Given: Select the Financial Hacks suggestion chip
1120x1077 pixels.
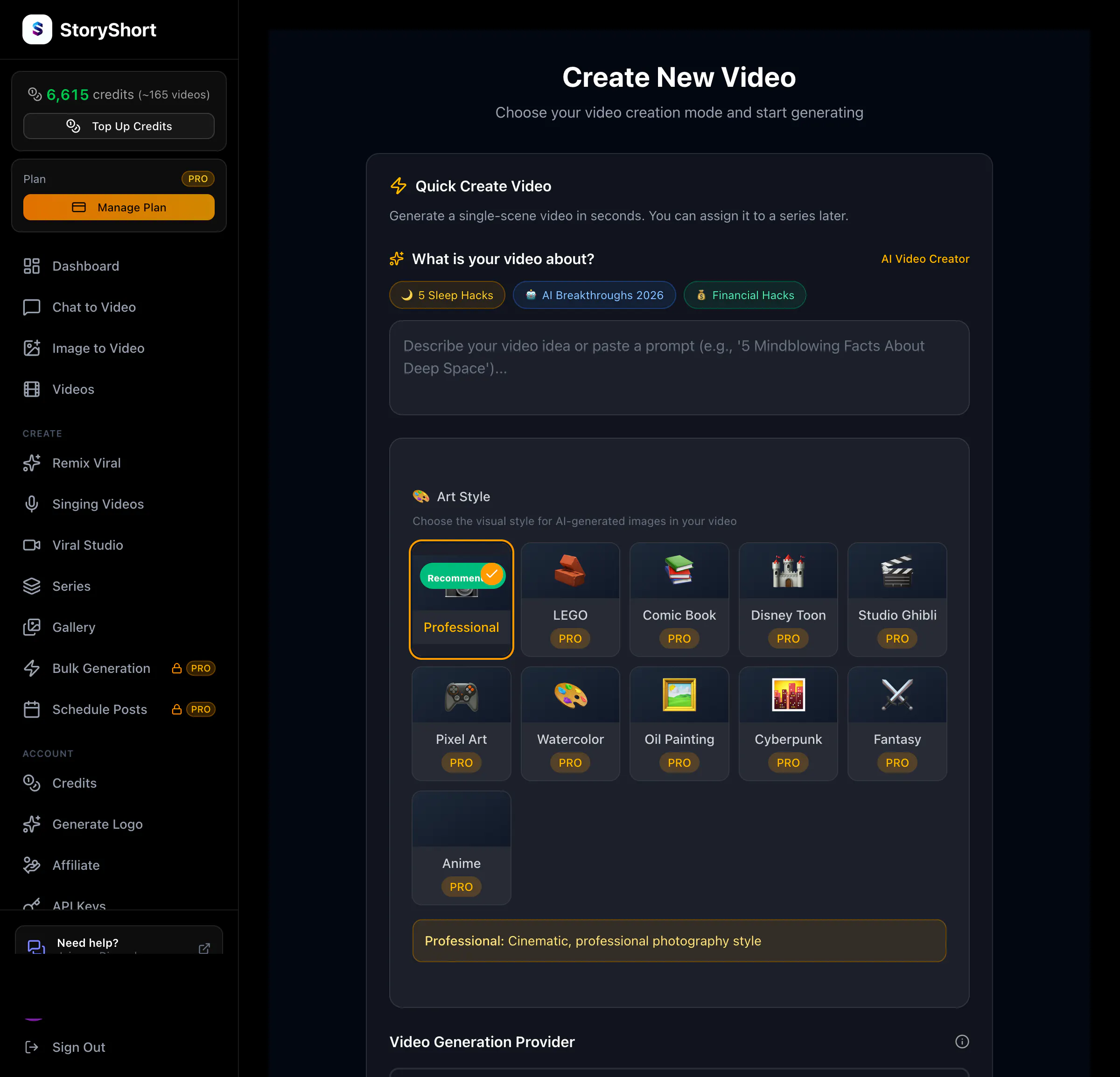Looking at the screenshot, I should 745,295.
